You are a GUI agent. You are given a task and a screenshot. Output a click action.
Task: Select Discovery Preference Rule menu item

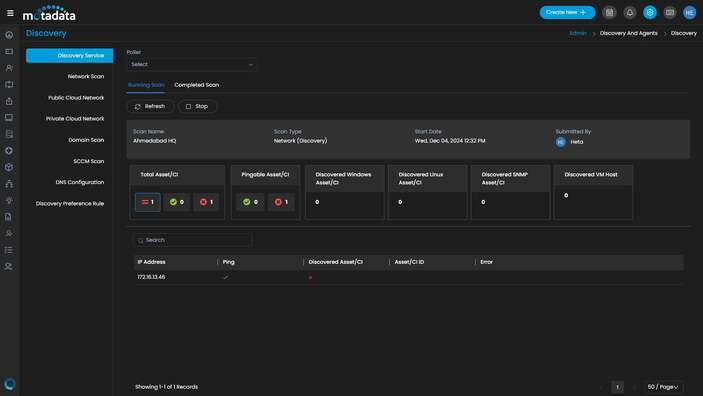[69, 204]
